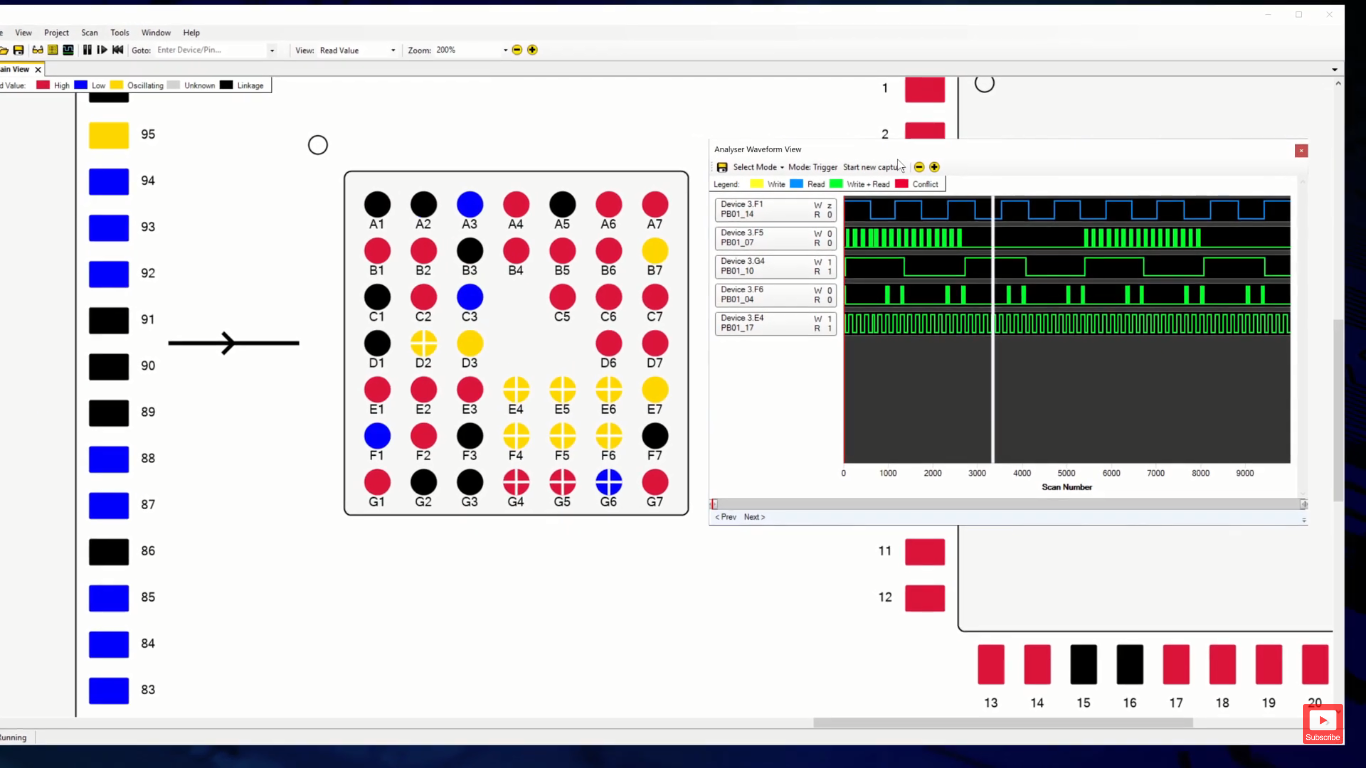
Task: Go to previous capture with Prev
Action: coord(725,517)
